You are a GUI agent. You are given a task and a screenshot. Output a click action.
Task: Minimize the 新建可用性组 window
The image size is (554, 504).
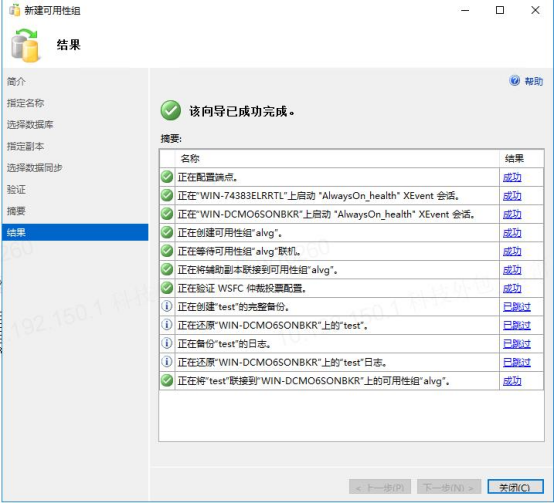pyautogui.click(x=465, y=10)
